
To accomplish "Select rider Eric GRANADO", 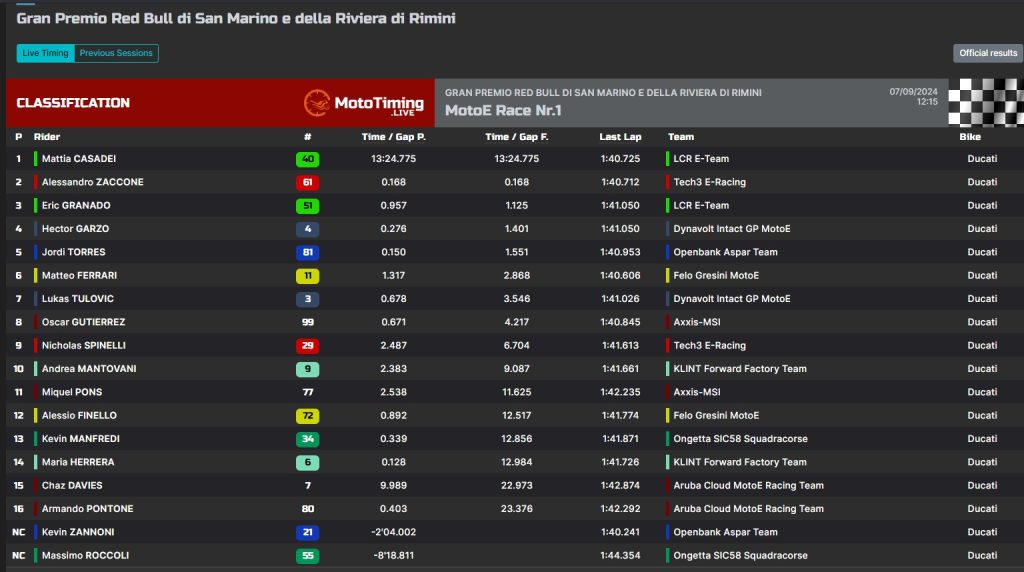I will click(76, 205).
